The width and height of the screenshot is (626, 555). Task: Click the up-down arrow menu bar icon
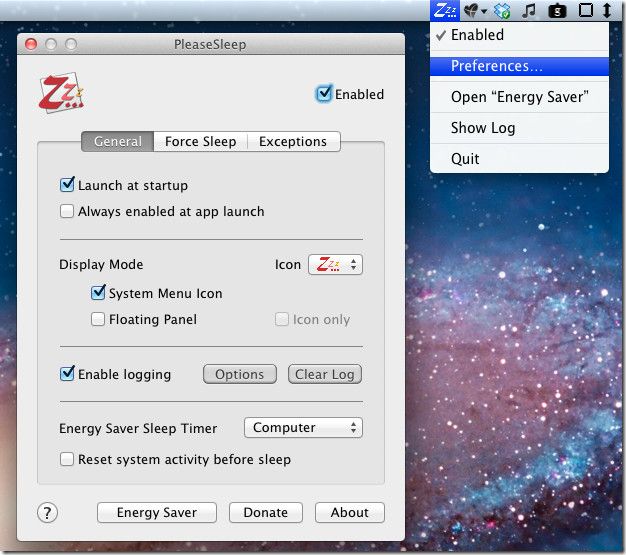coord(607,10)
